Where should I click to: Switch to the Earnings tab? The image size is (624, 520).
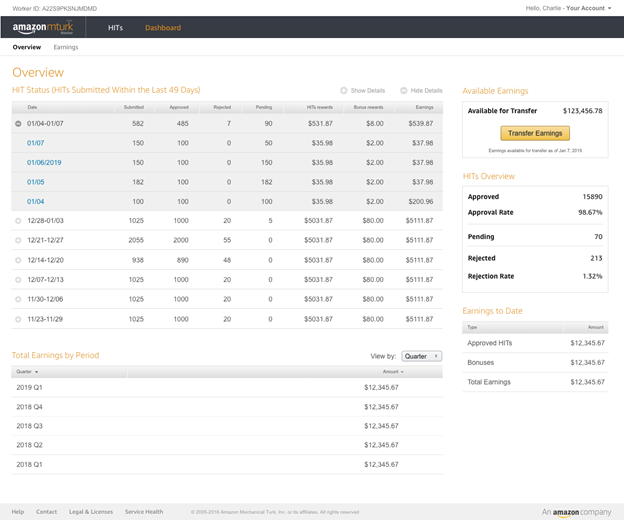point(66,47)
